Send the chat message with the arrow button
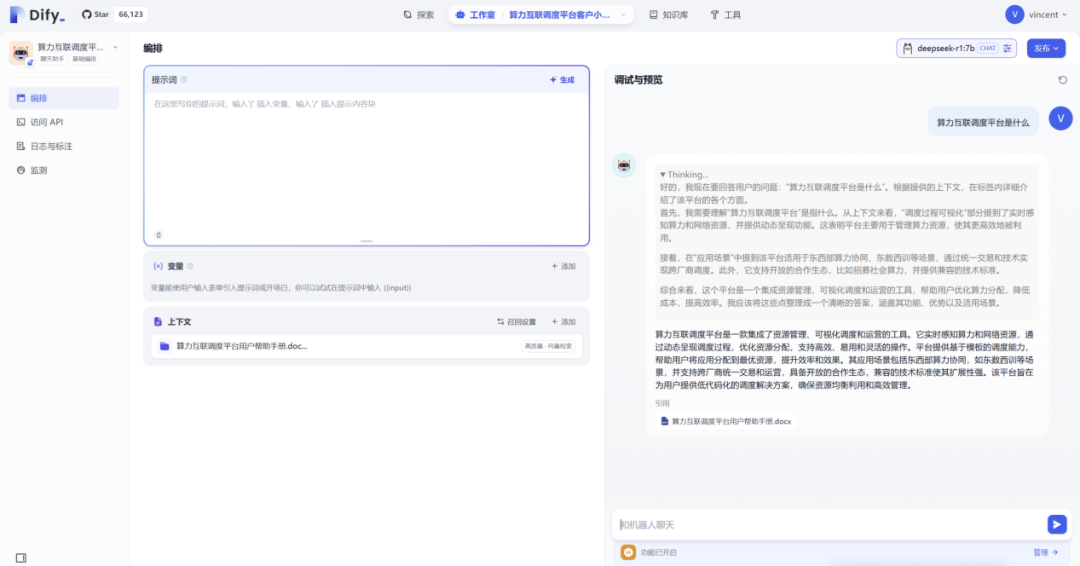The width and height of the screenshot is (1080, 566). [1057, 525]
